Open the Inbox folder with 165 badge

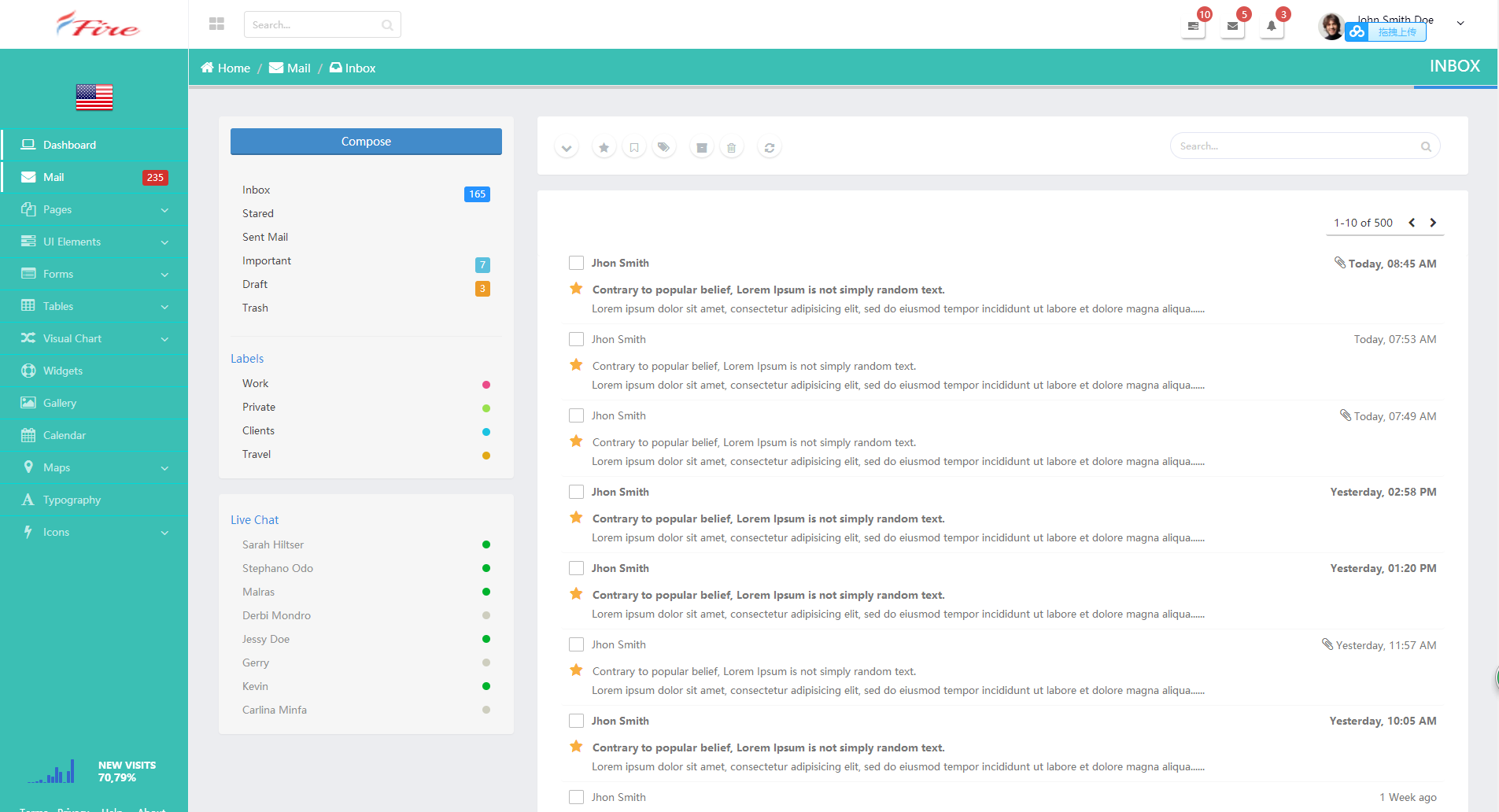coord(366,190)
